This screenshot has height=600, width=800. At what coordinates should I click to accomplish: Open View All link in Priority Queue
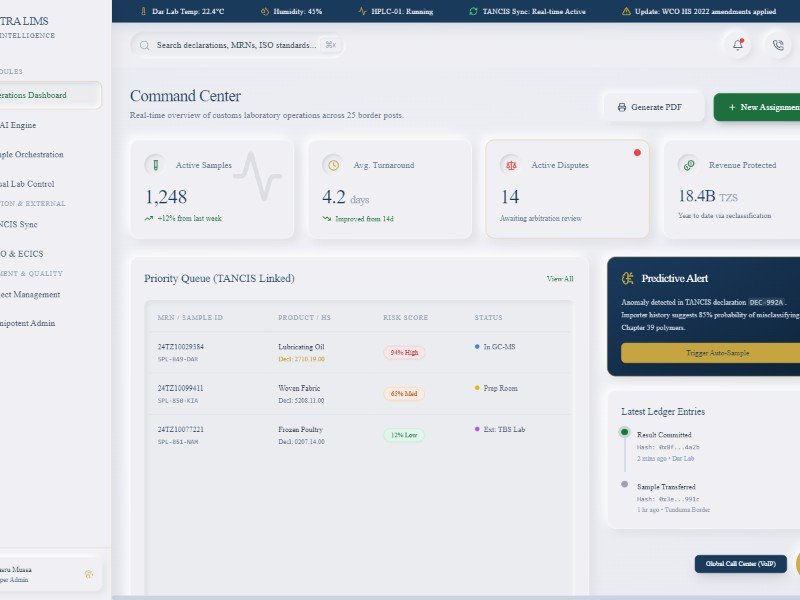(x=560, y=279)
